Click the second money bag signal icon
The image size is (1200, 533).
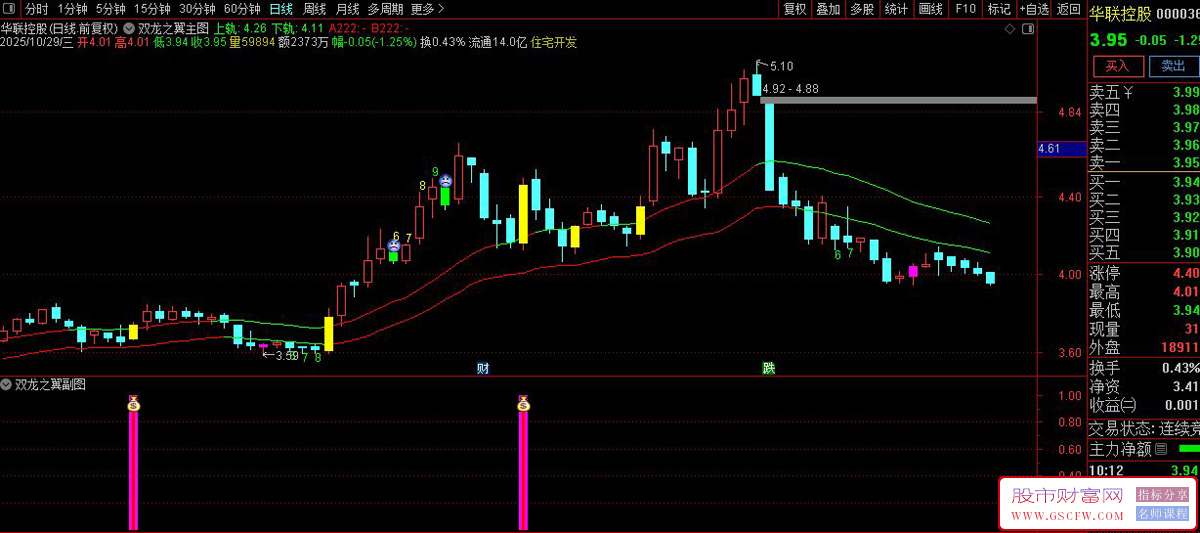coord(522,403)
